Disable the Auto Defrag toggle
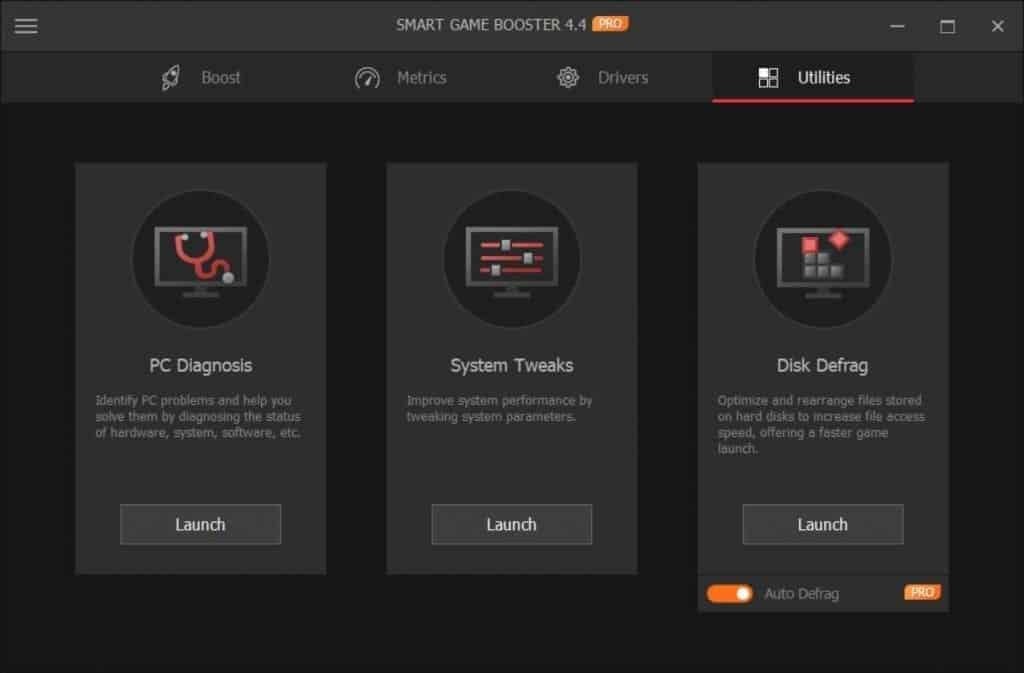 (x=729, y=593)
